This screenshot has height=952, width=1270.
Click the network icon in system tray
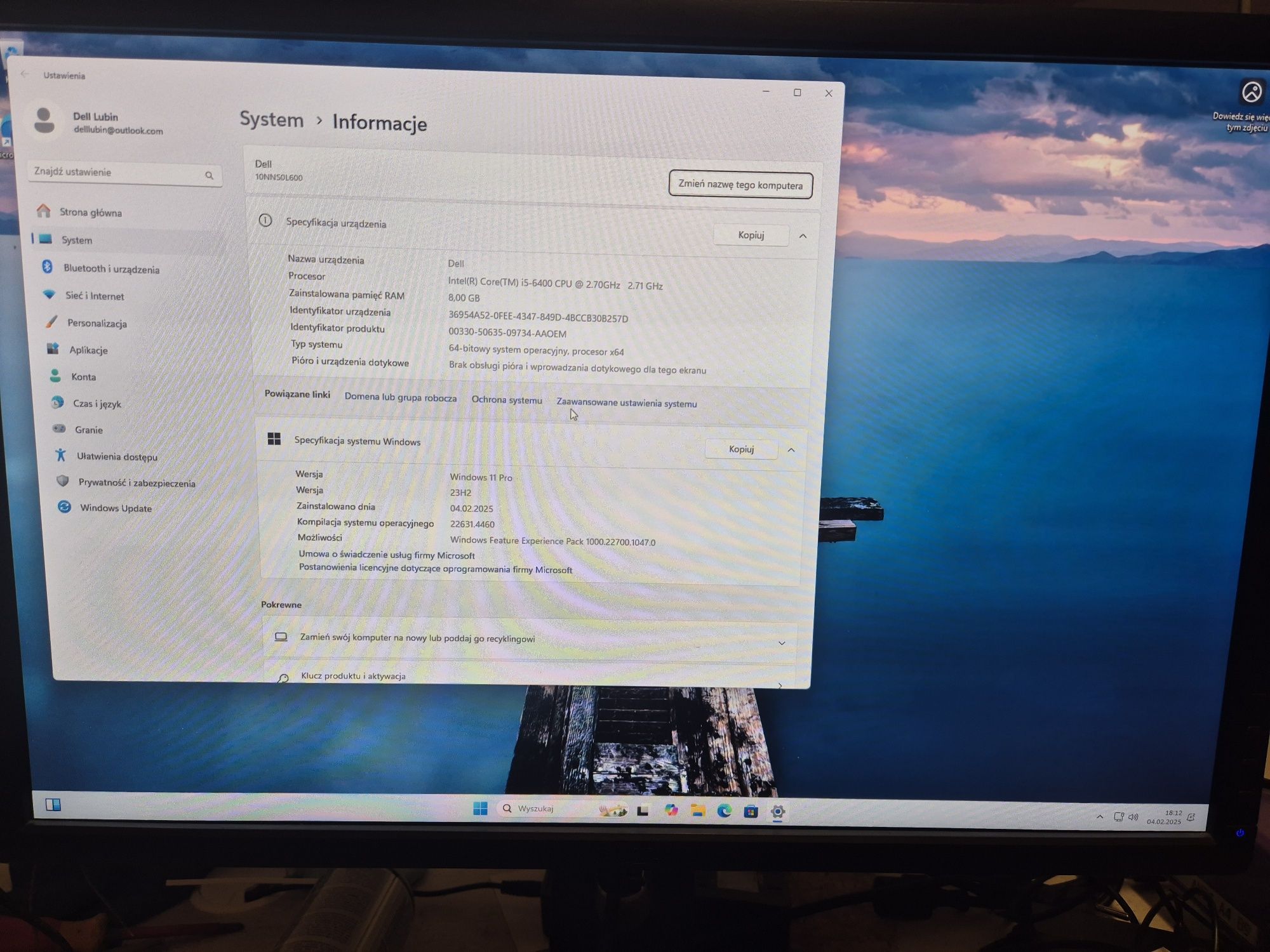(x=1118, y=817)
